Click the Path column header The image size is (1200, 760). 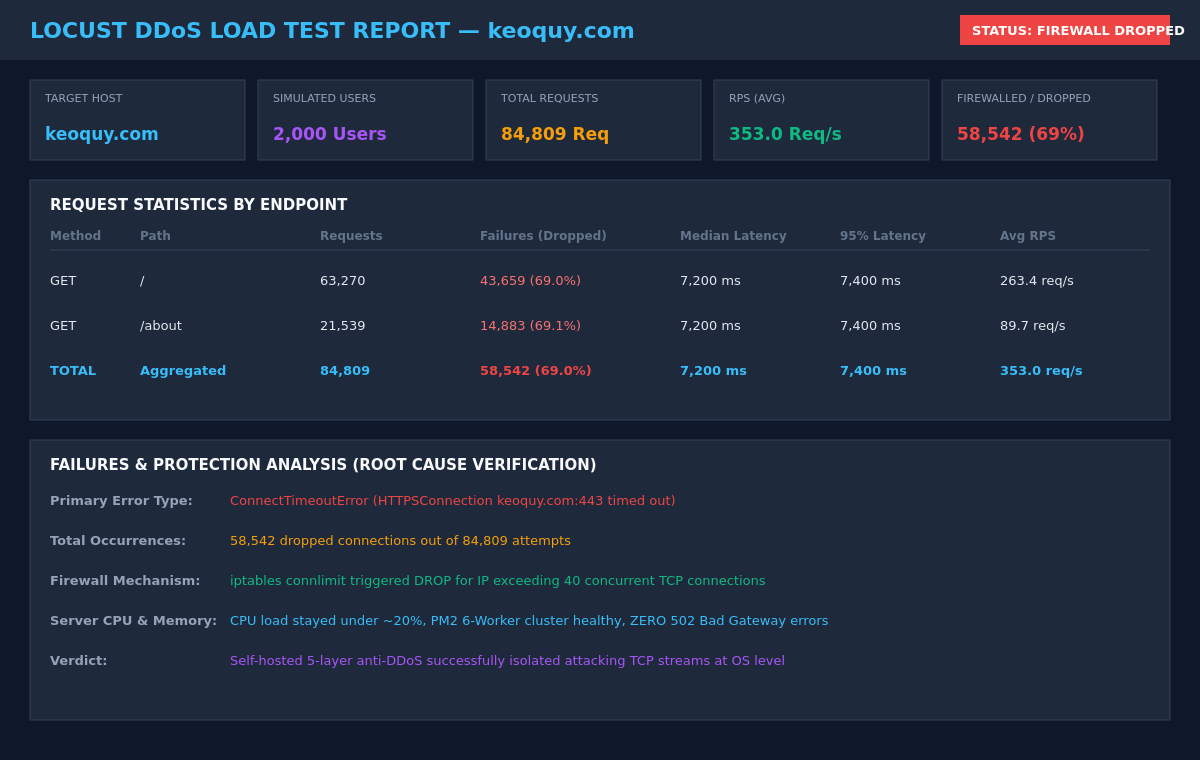pos(155,236)
